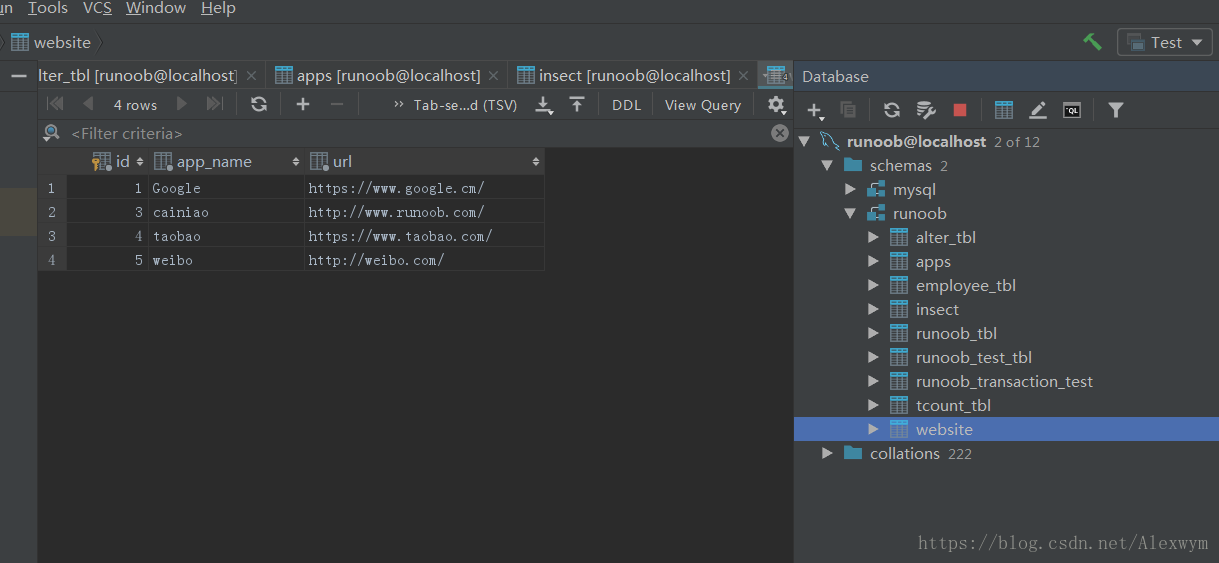Add a new row with plus icon
The width and height of the screenshot is (1219, 563).
coord(303,104)
